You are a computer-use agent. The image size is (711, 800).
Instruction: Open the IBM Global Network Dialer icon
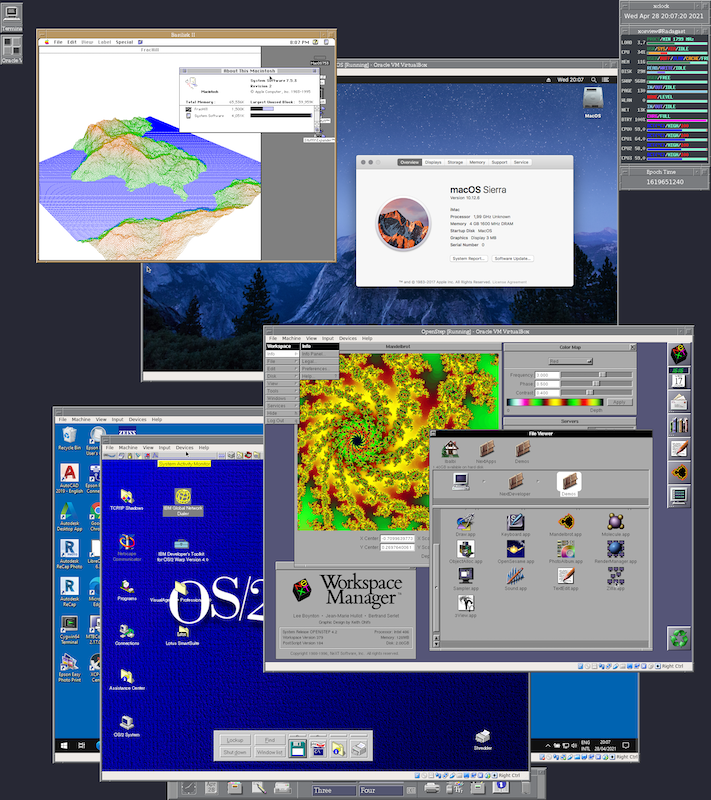pos(183,497)
